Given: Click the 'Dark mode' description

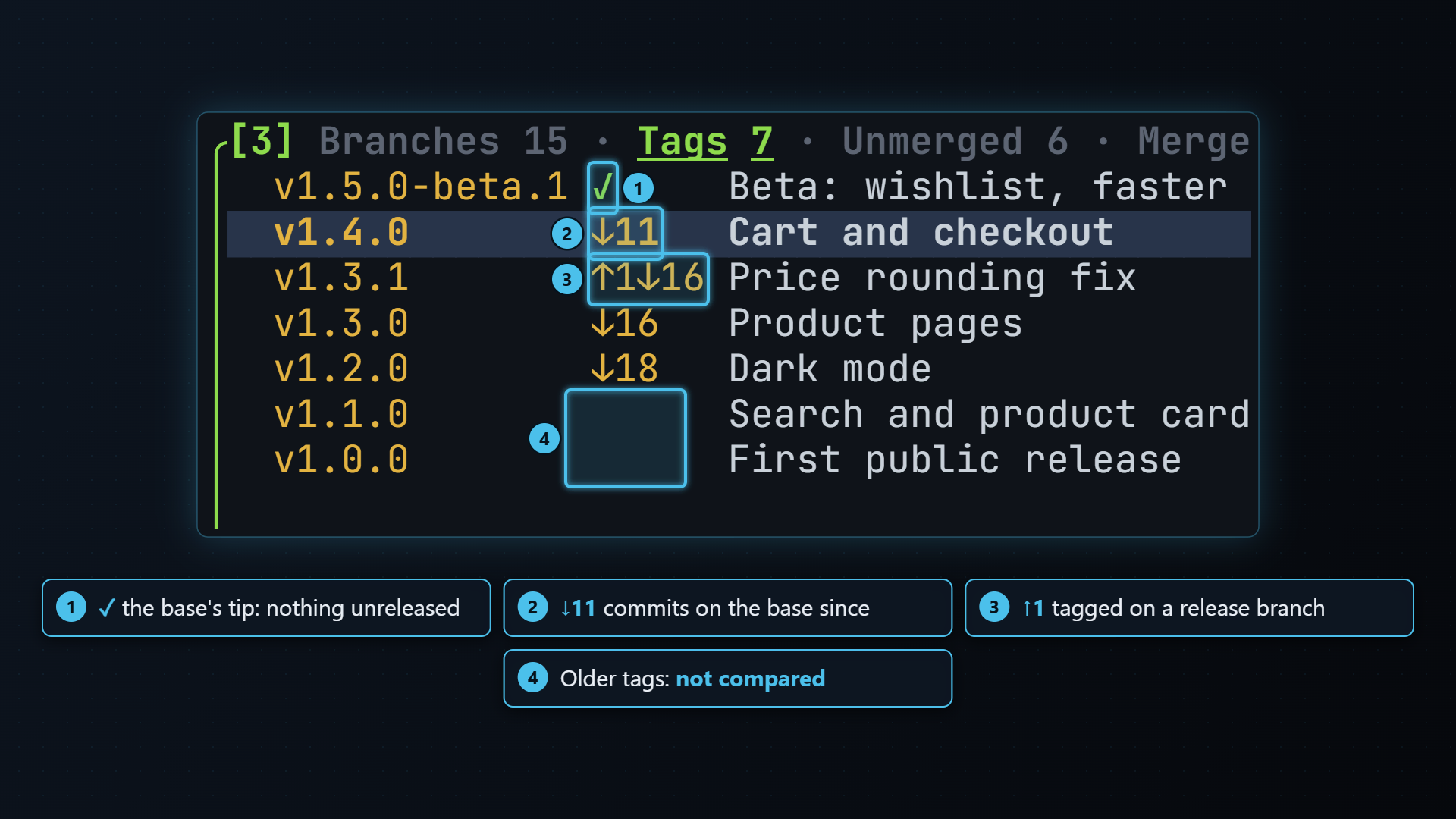Looking at the screenshot, I should point(830,369).
